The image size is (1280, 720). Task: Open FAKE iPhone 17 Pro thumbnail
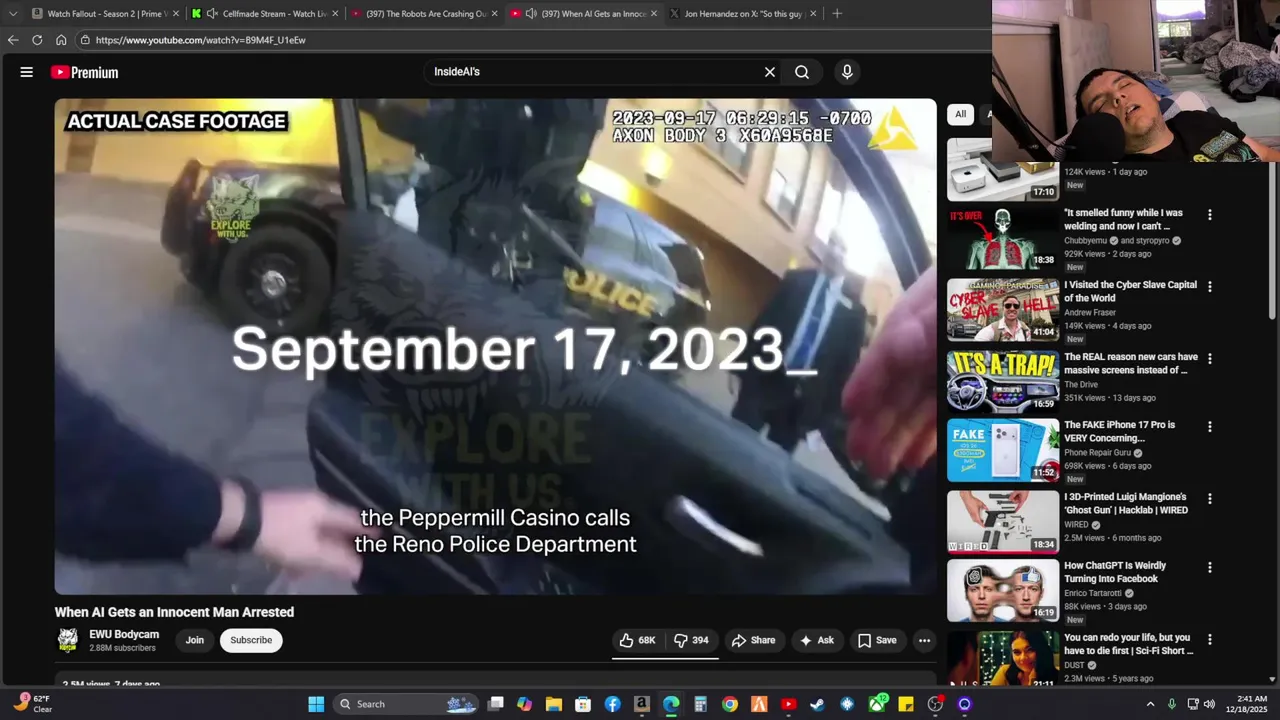point(1003,450)
